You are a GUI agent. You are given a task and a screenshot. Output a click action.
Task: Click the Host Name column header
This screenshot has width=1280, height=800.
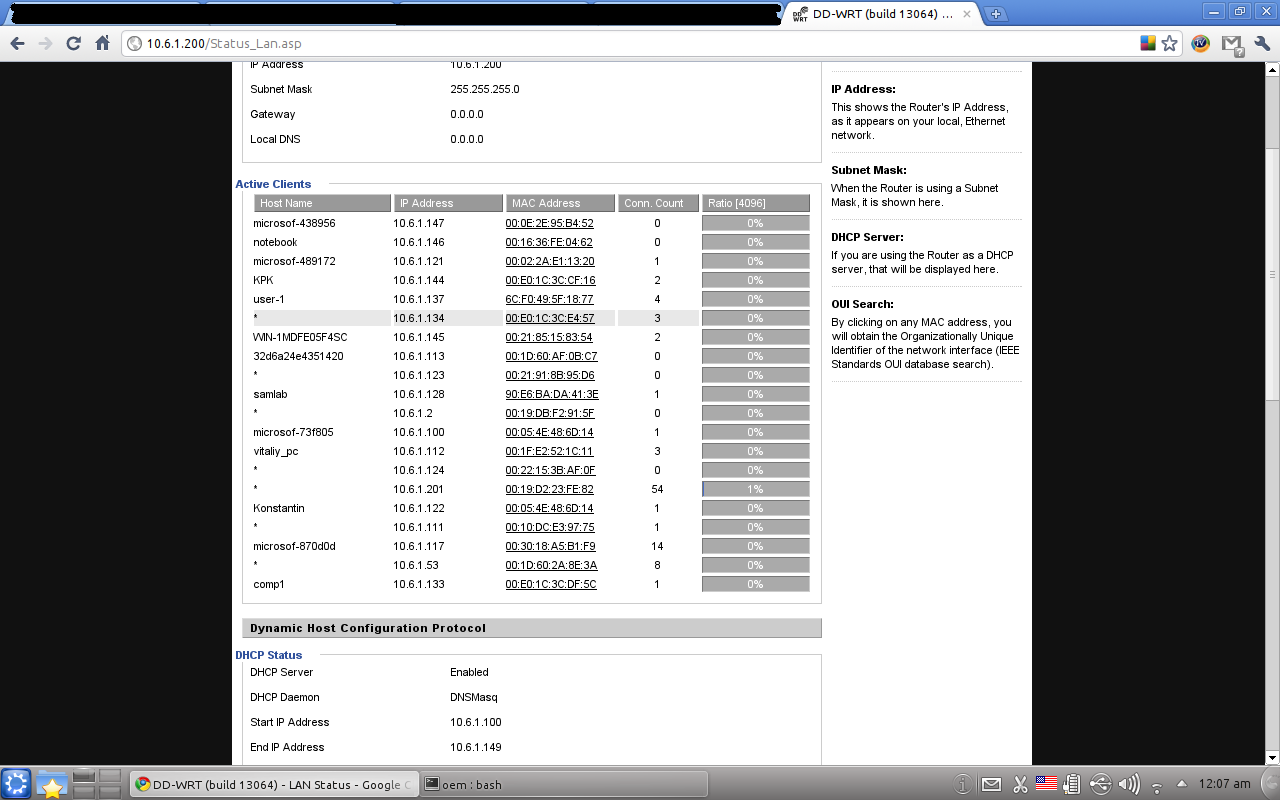click(x=322, y=203)
